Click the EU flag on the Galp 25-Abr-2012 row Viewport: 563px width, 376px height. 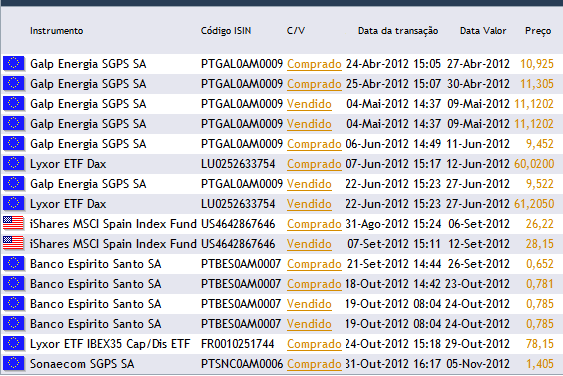[14, 84]
